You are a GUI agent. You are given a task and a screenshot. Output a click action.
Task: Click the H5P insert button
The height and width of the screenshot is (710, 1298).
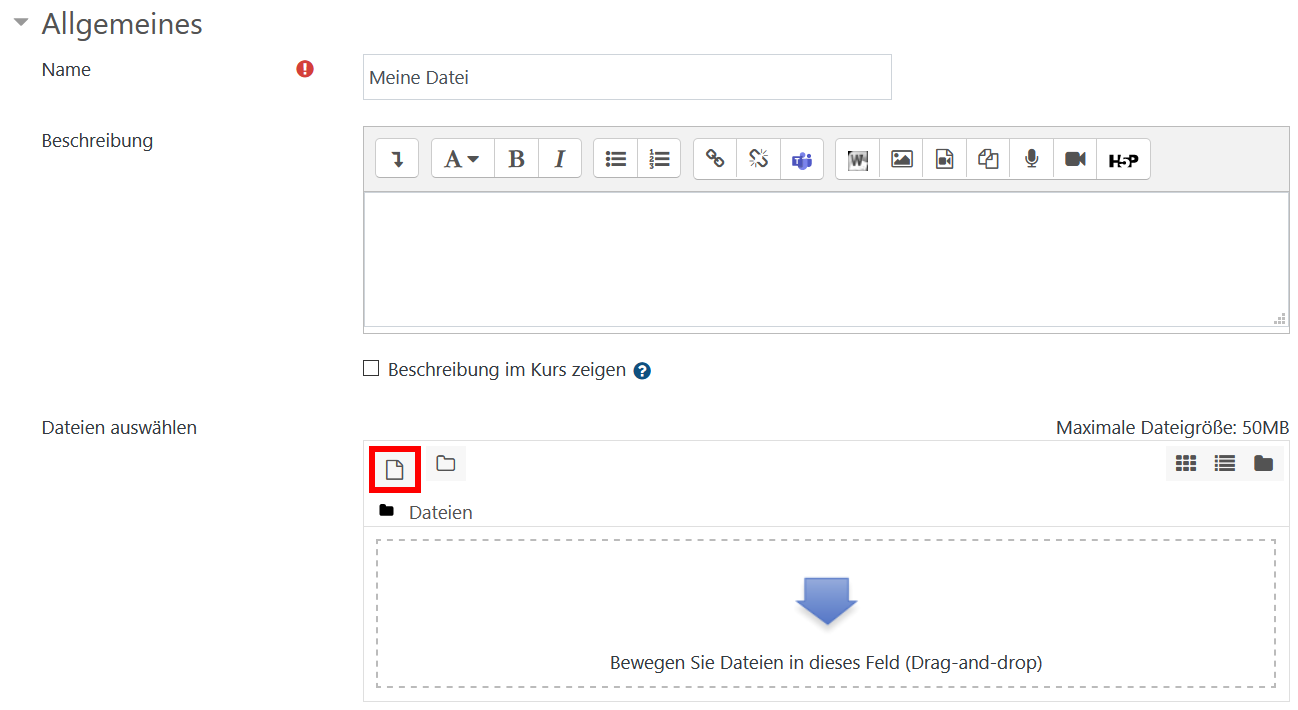point(1123,159)
